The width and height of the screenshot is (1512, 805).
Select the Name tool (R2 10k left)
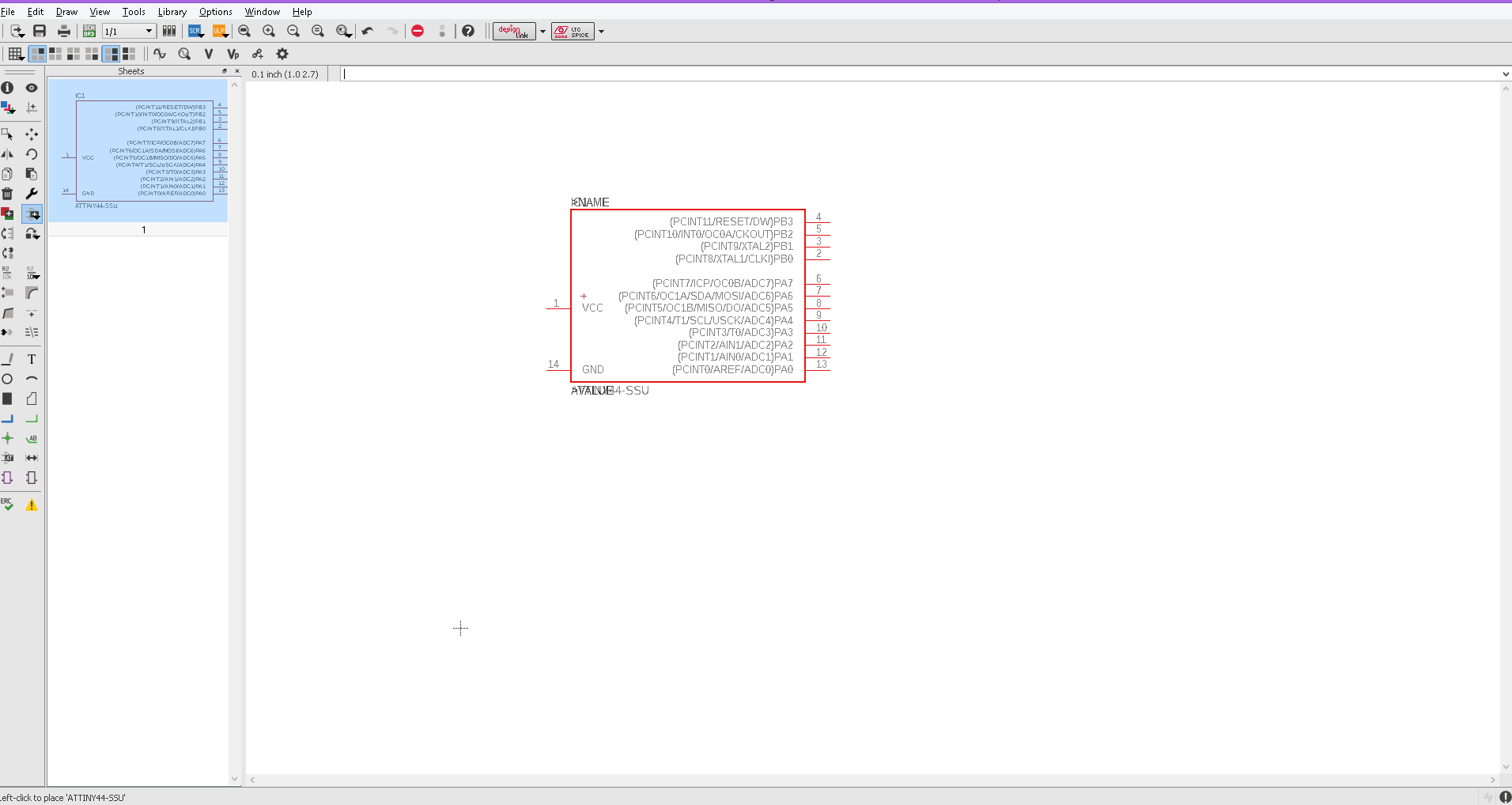click(8, 273)
